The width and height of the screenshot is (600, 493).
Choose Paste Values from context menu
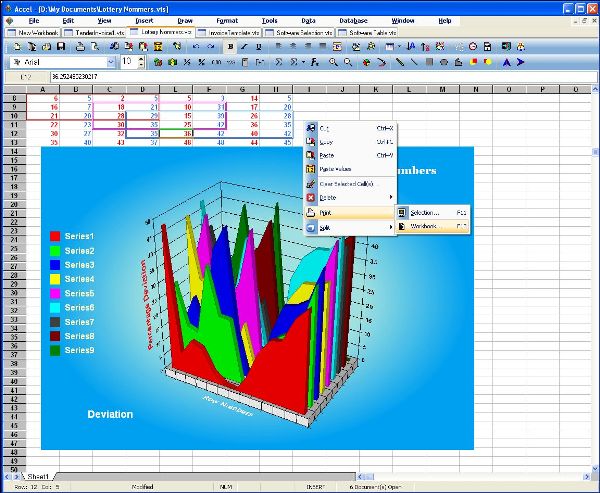click(351, 169)
